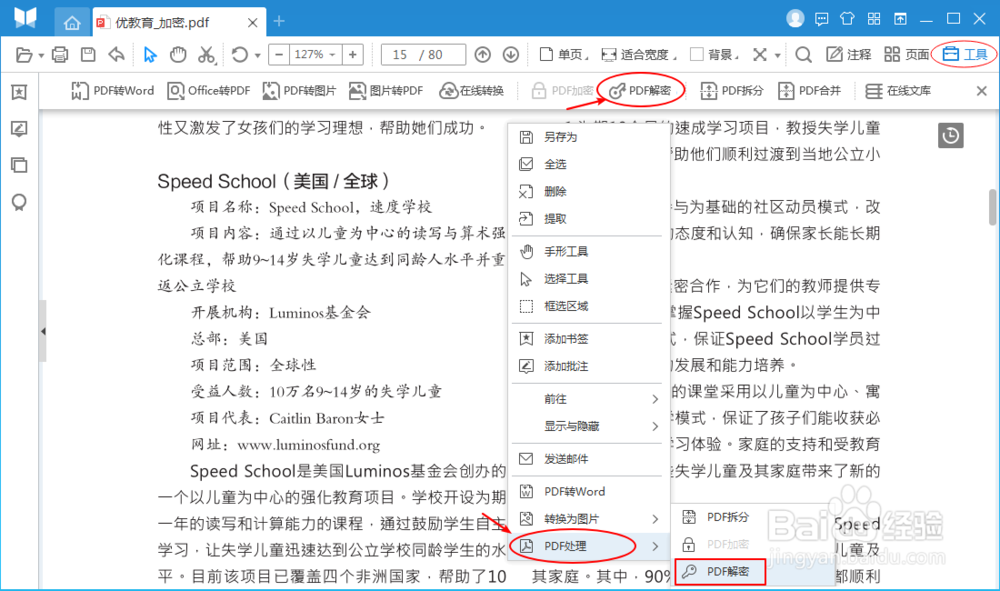Expand 转换为图片 submenu
This screenshot has width=1000, height=591.
590,519
